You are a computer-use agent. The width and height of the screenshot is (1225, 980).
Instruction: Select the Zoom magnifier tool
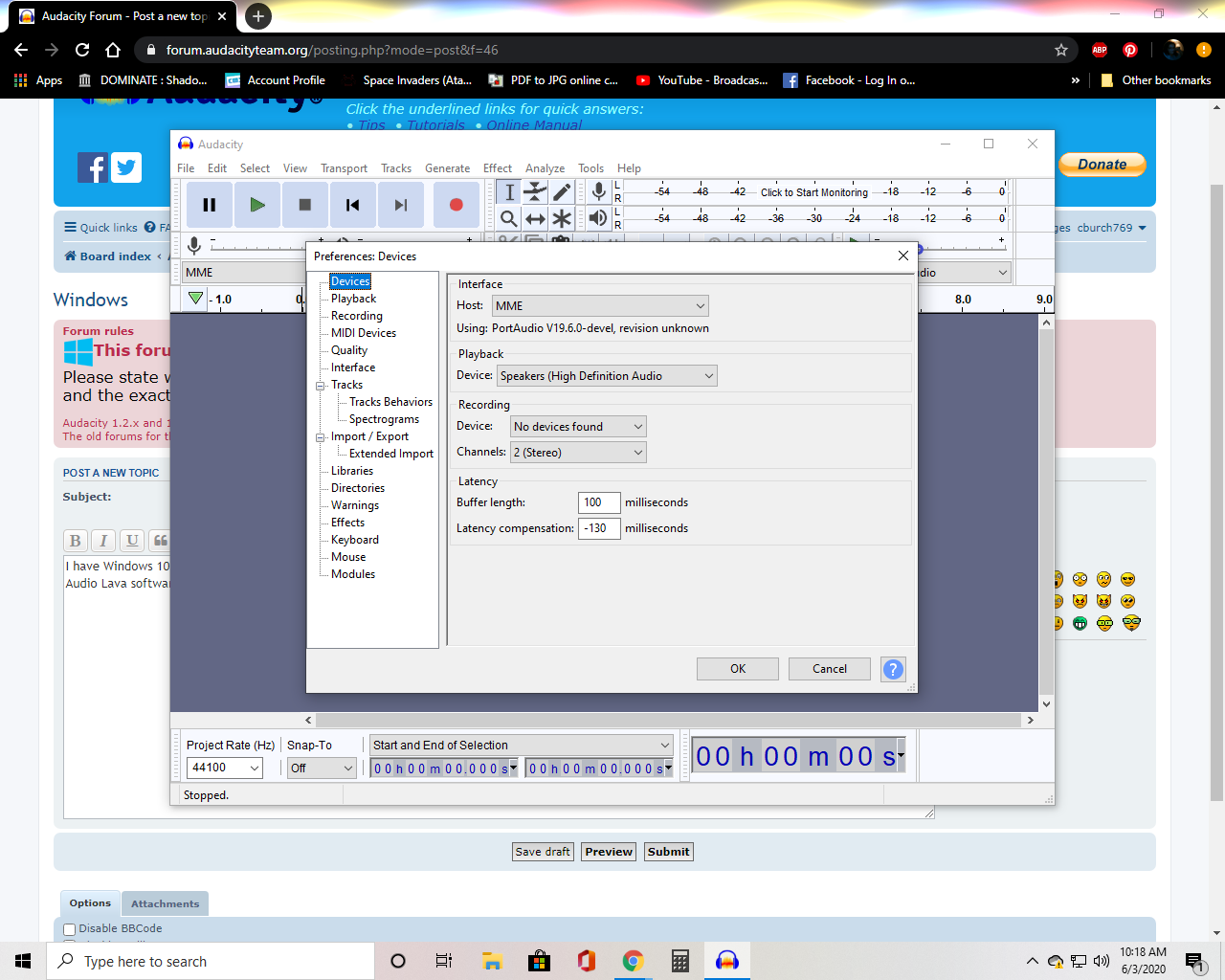point(509,219)
